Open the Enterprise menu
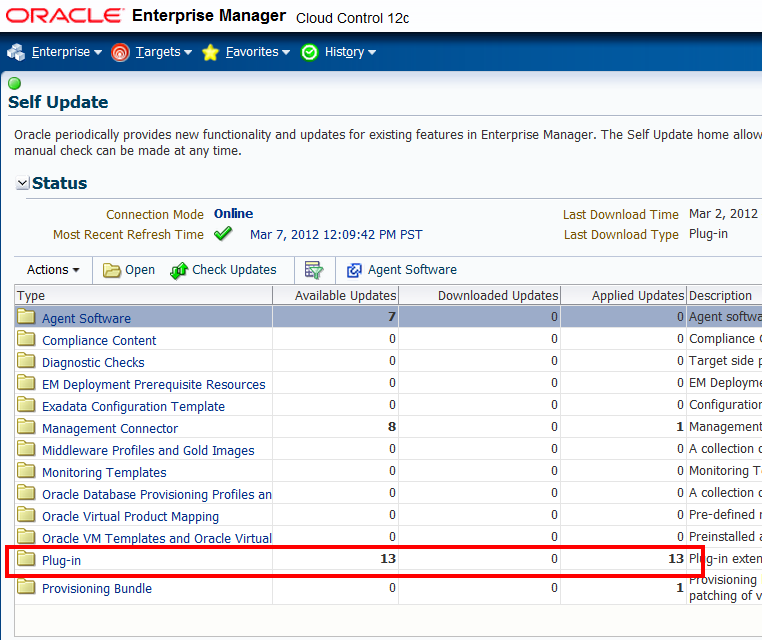 (x=67, y=52)
